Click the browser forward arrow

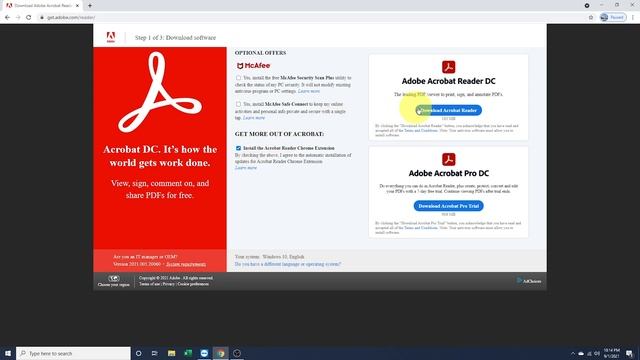coord(18,17)
